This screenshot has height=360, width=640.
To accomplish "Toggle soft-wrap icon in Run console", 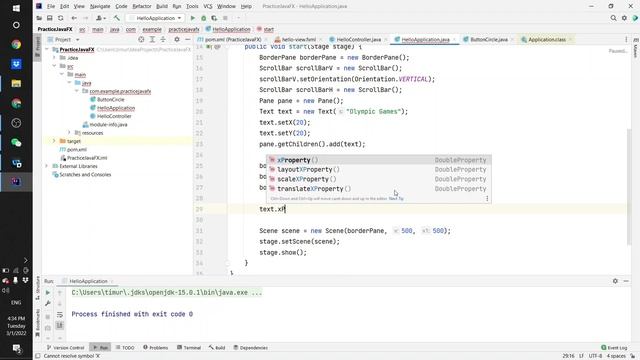I will click(x=60, y=315).
